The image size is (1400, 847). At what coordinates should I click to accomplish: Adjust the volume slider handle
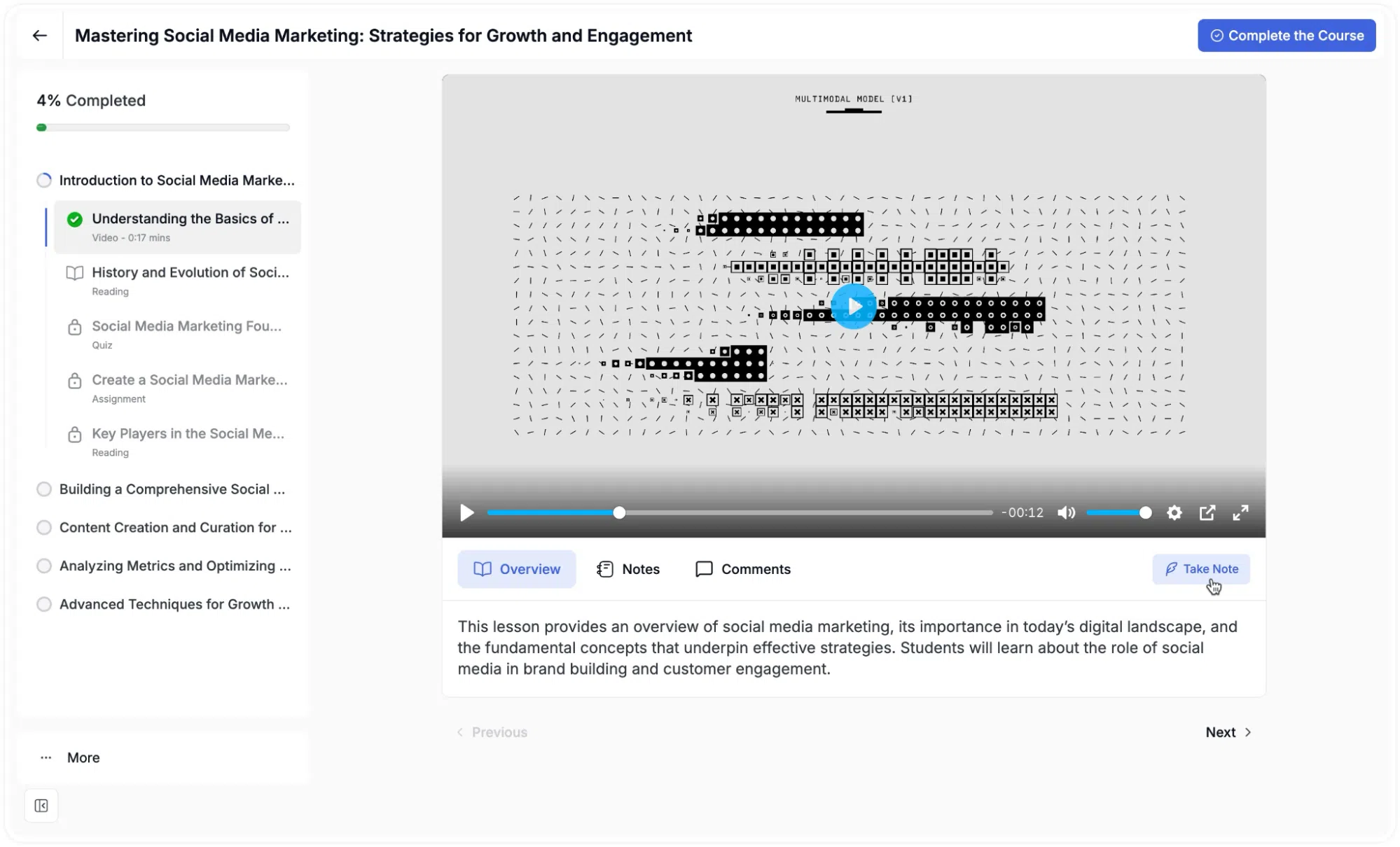[1145, 512]
